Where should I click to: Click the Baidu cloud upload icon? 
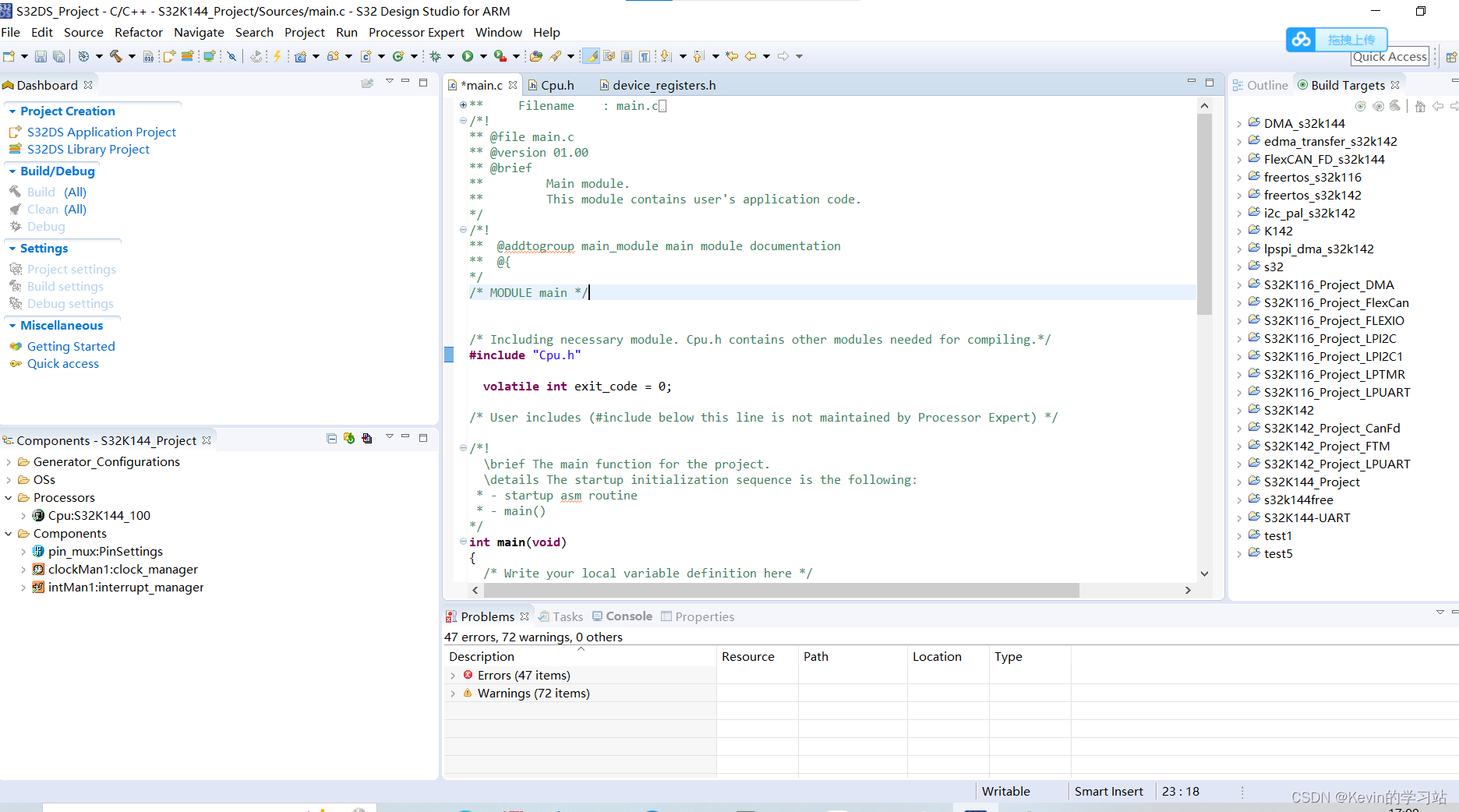click(1302, 40)
